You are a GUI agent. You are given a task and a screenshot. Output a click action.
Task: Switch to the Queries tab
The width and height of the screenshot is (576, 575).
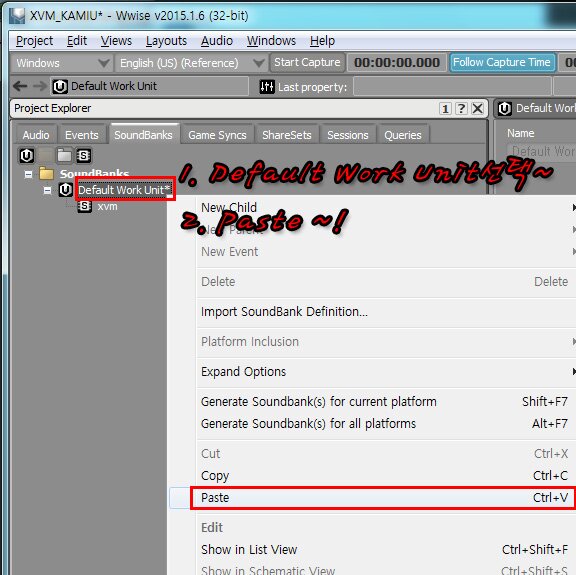(x=403, y=135)
